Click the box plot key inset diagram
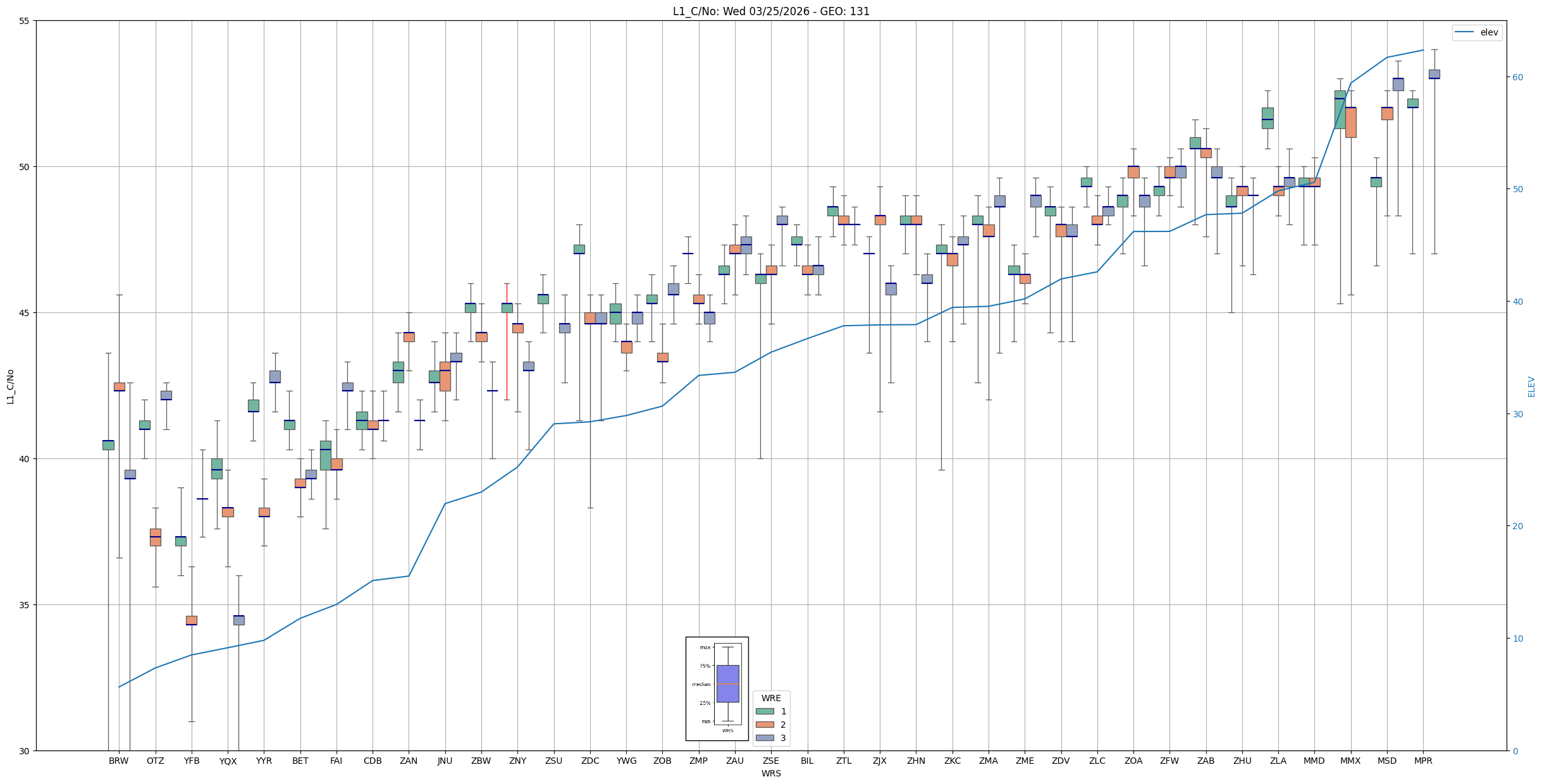Image resolution: width=1542 pixels, height=784 pixels. (717, 689)
